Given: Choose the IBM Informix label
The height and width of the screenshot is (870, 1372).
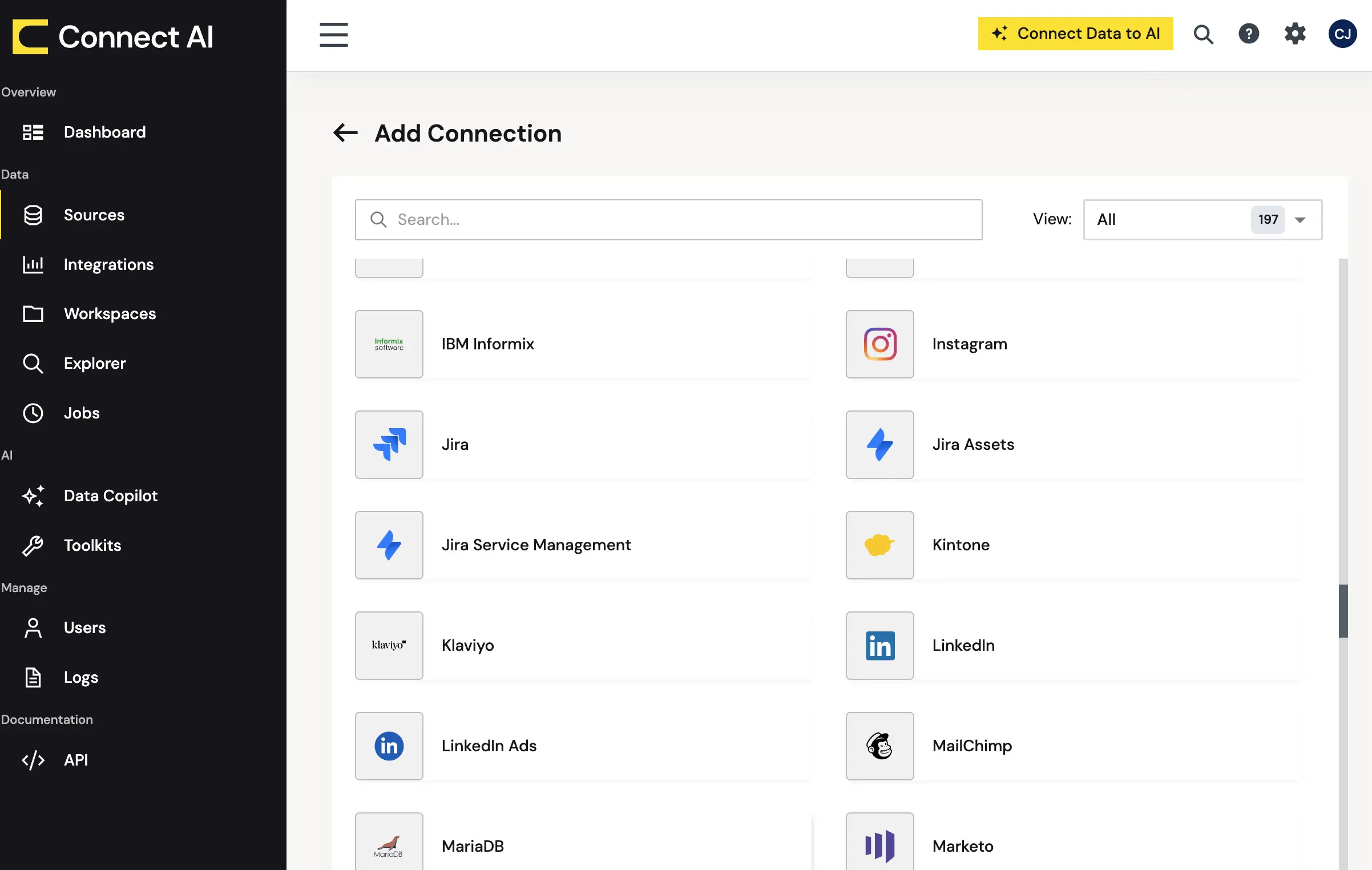Looking at the screenshot, I should (x=487, y=344).
